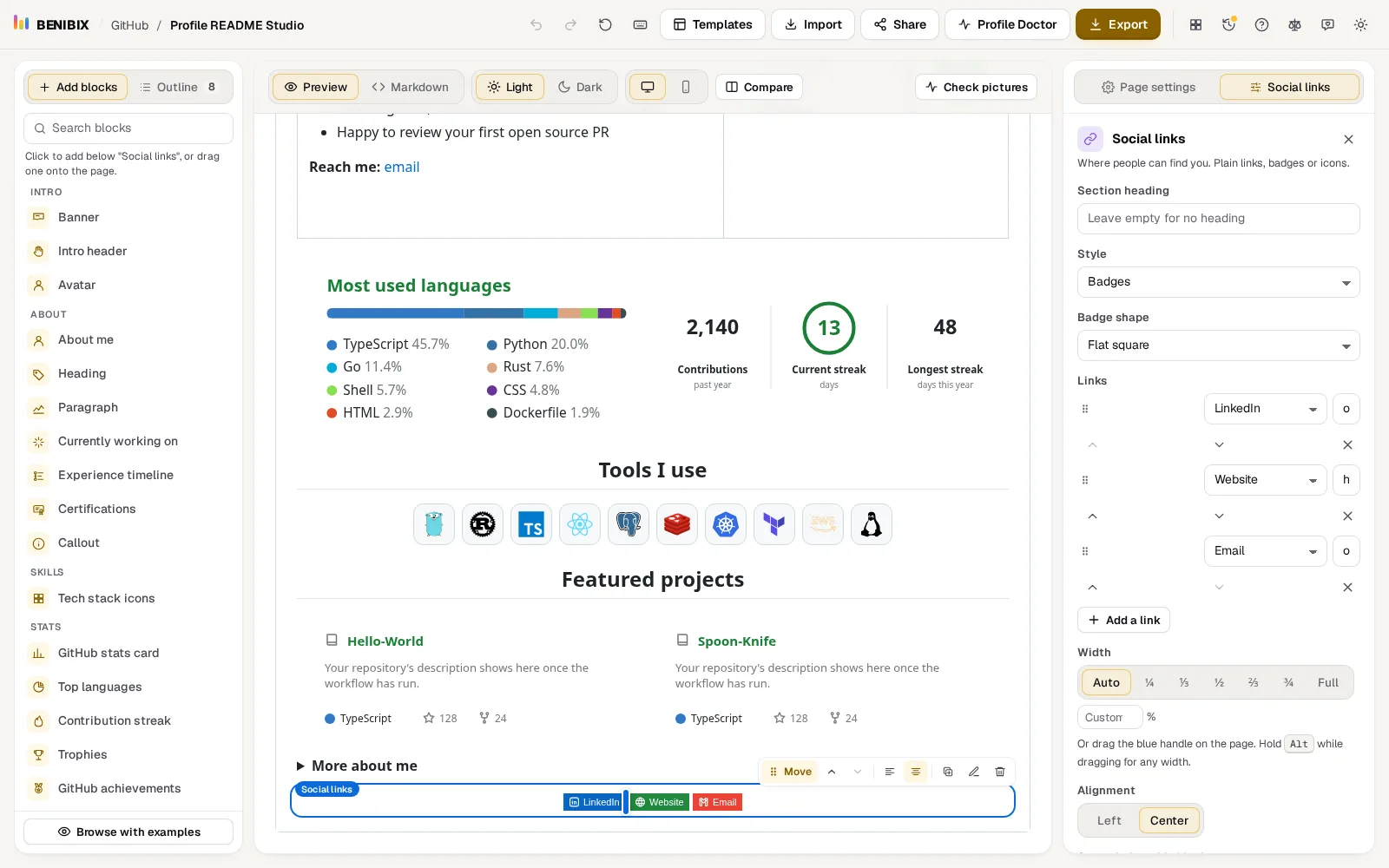Open keyboard shortcuts icon

640,24
